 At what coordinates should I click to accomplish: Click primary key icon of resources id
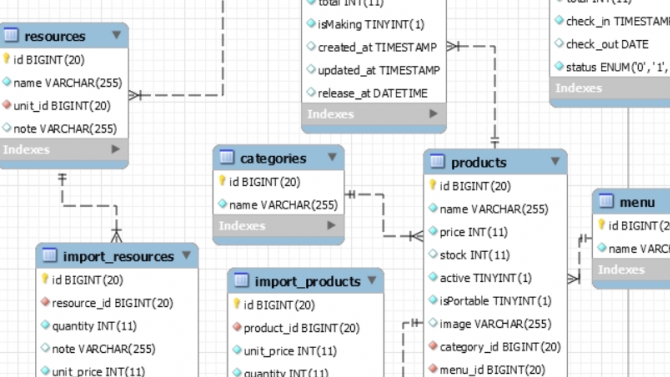pos(6,59)
